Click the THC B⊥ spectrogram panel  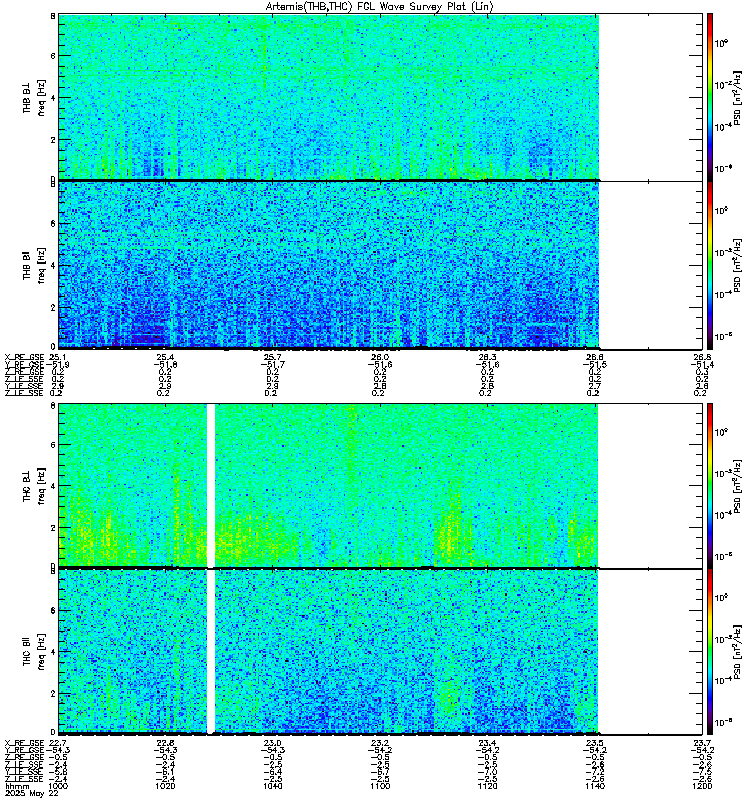pyautogui.click(x=381, y=485)
